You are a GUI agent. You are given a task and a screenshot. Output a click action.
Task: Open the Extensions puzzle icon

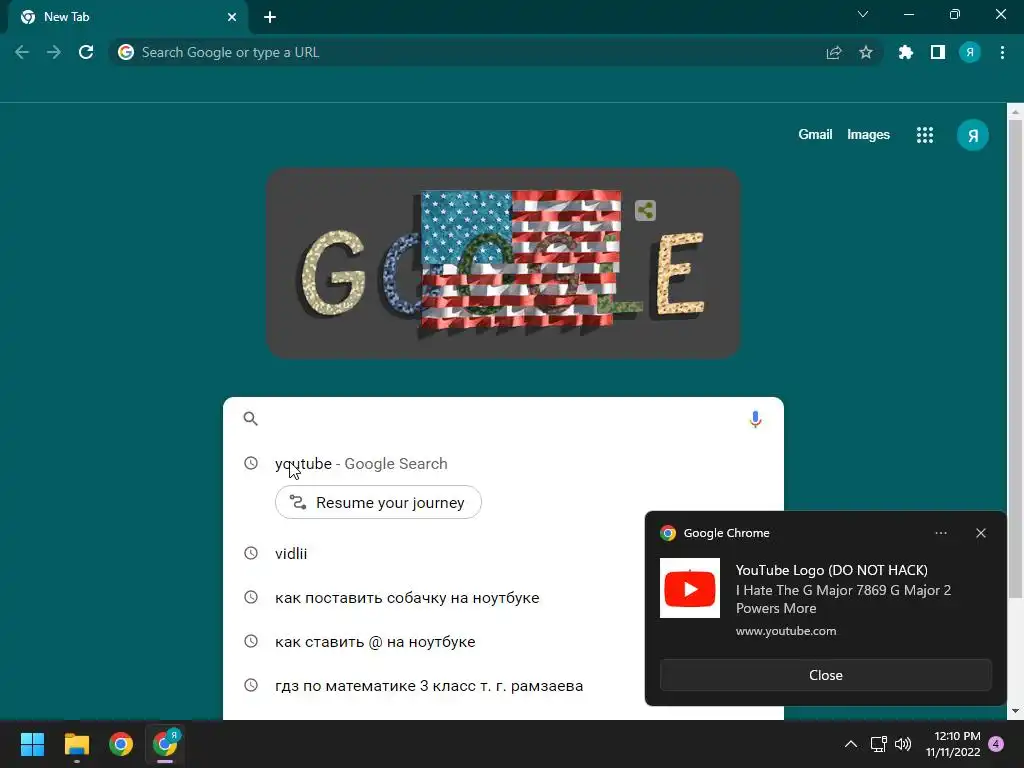(906, 52)
